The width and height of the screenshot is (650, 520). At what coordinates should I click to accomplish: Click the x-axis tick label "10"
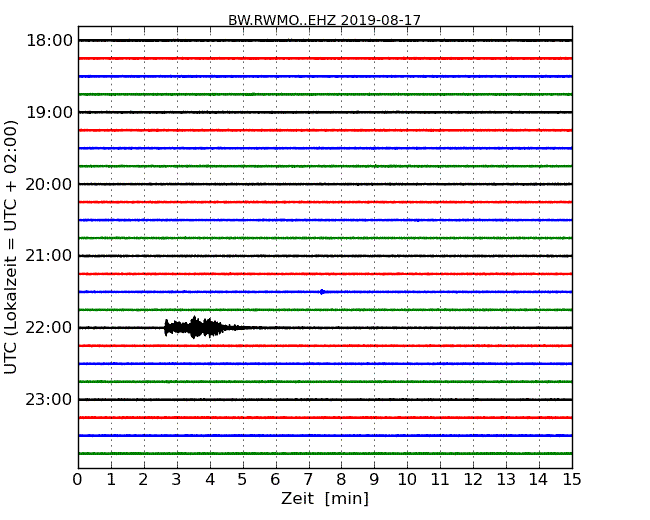(407, 479)
